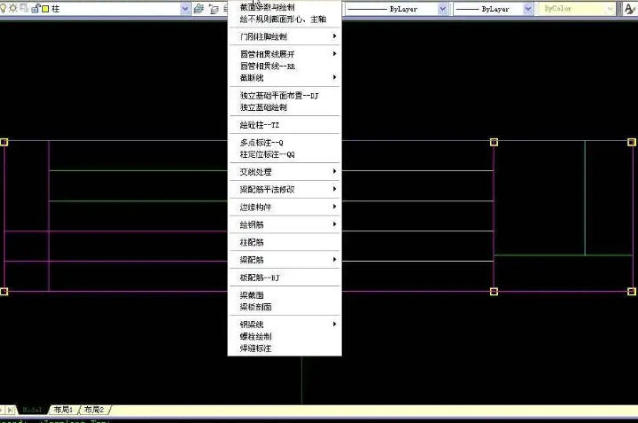Click yellow layer color square for 柱
This screenshot has width=638, height=423.
pyautogui.click(x=46, y=9)
